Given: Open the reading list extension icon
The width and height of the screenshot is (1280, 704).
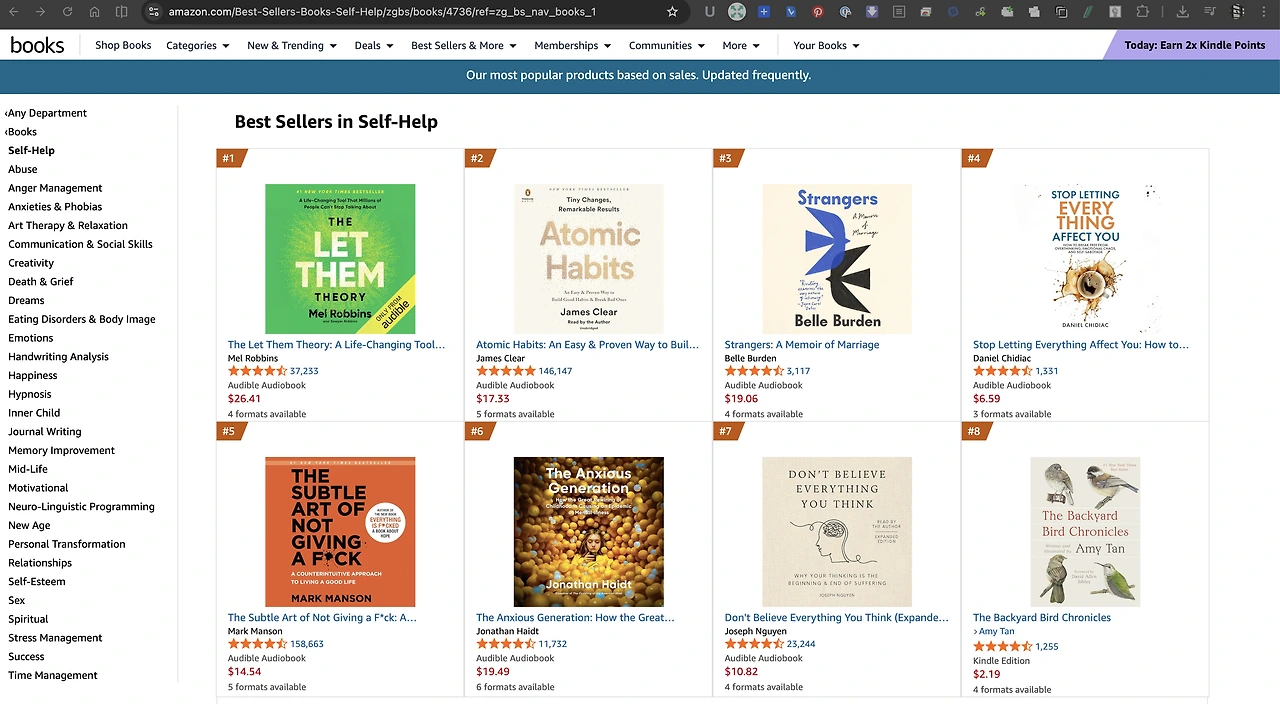Looking at the screenshot, I should click(898, 11).
